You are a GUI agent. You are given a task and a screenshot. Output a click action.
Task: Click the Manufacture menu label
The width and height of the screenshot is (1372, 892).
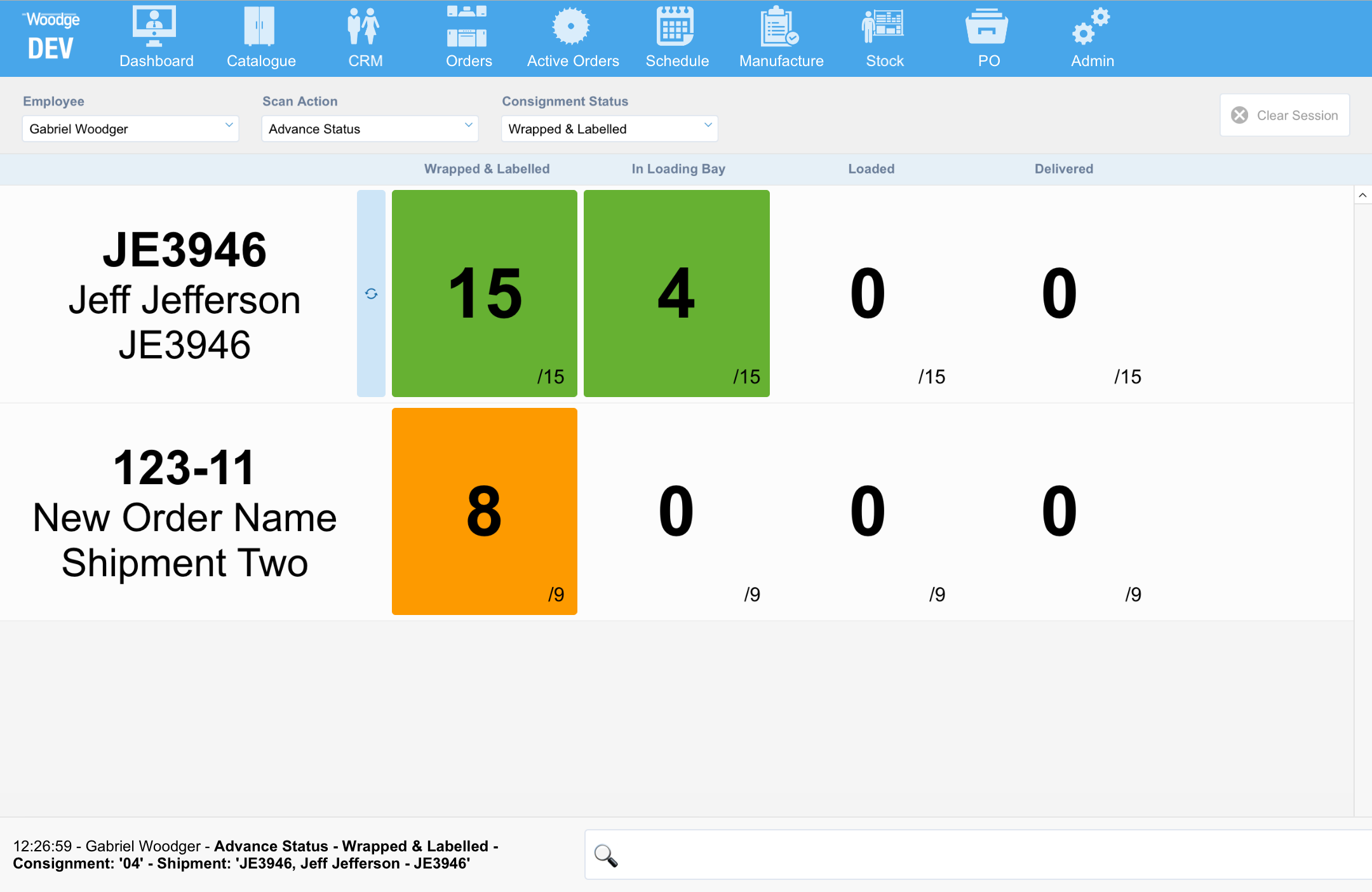(781, 61)
